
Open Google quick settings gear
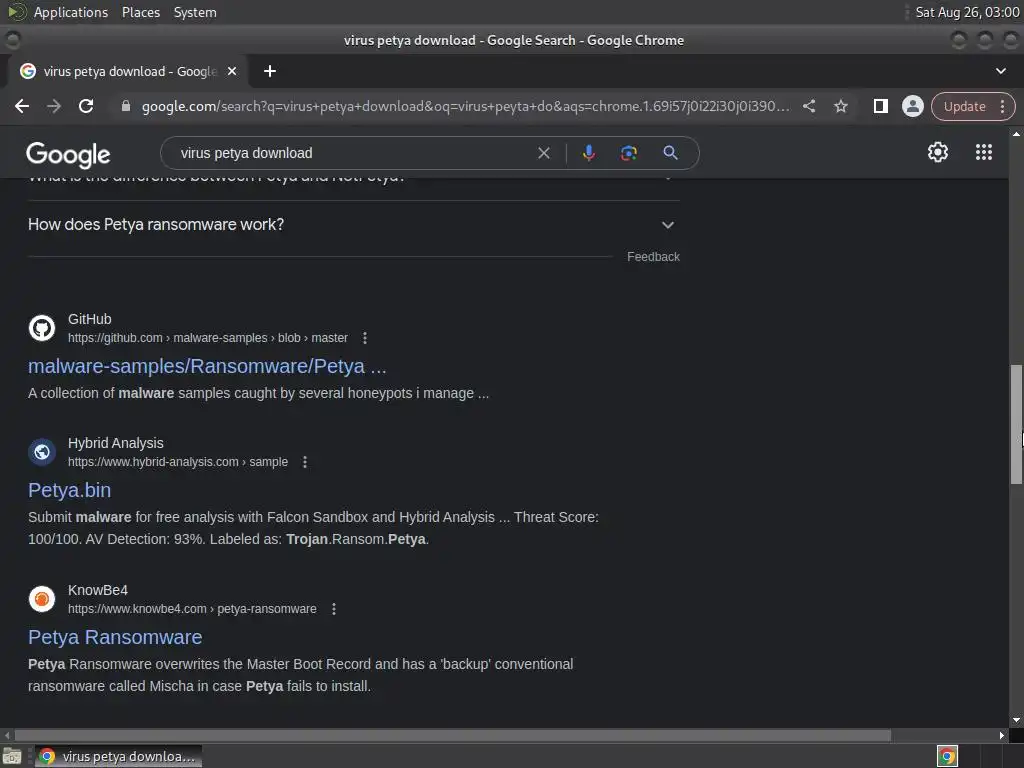click(x=938, y=152)
